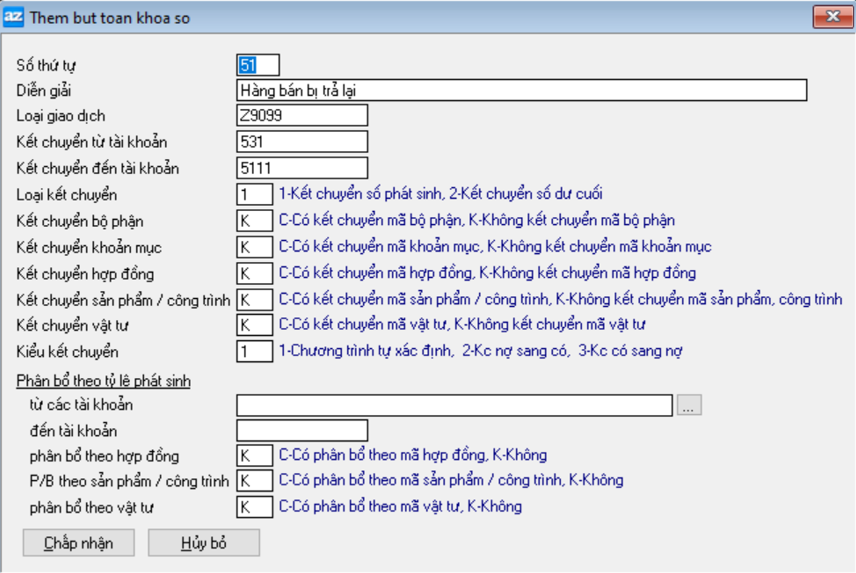Focus the 'phân bổ theo hợp đồng' field
Screen dimensions: 856x573
255,456
